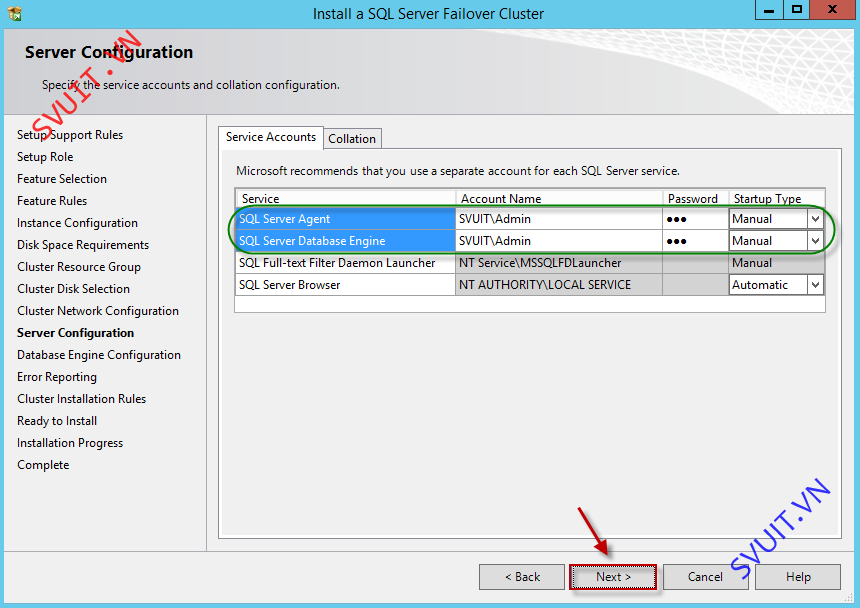Click Complete step in sidebar

(43, 464)
